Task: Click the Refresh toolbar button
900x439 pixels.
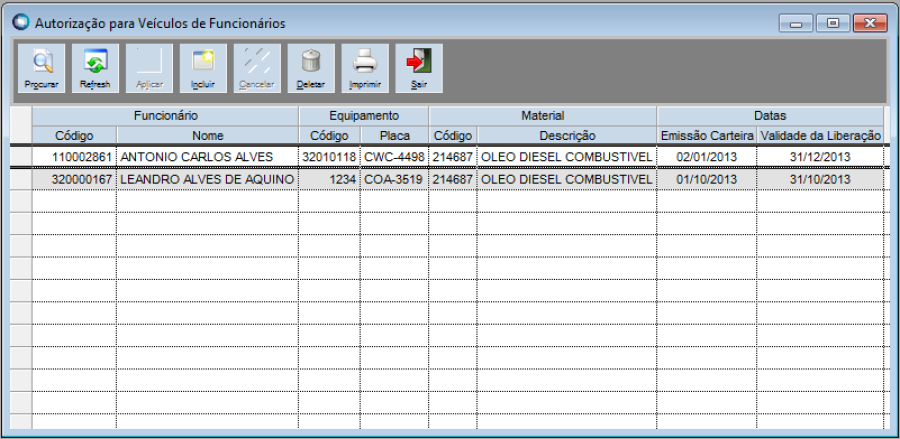Action: pos(95,68)
